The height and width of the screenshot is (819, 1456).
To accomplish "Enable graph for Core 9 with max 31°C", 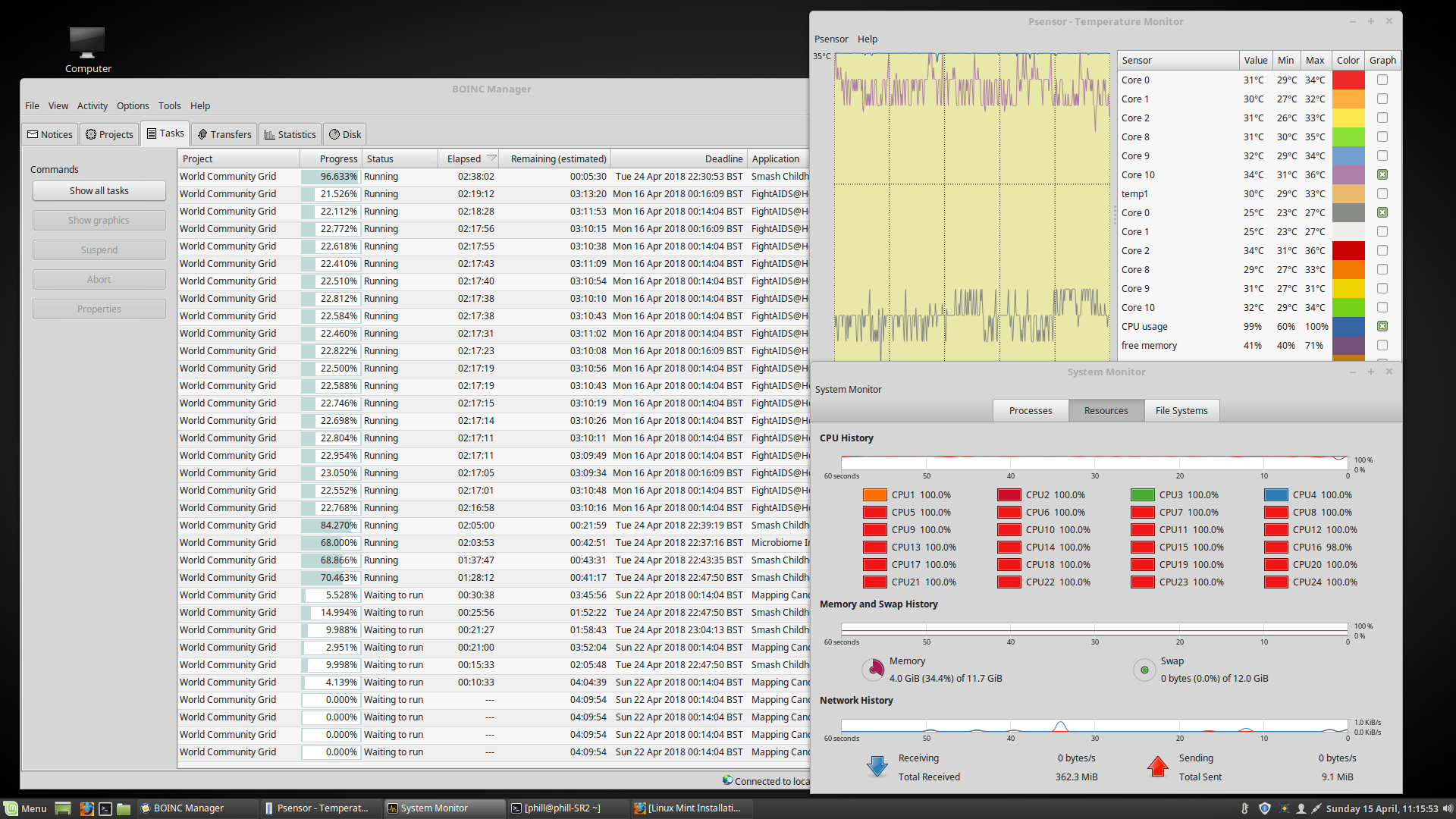I will pos(1382,288).
